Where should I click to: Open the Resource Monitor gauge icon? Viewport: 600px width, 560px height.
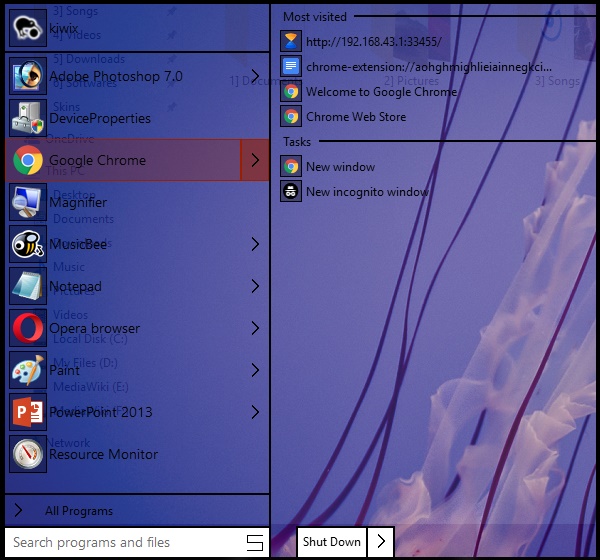tap(28, 454)
